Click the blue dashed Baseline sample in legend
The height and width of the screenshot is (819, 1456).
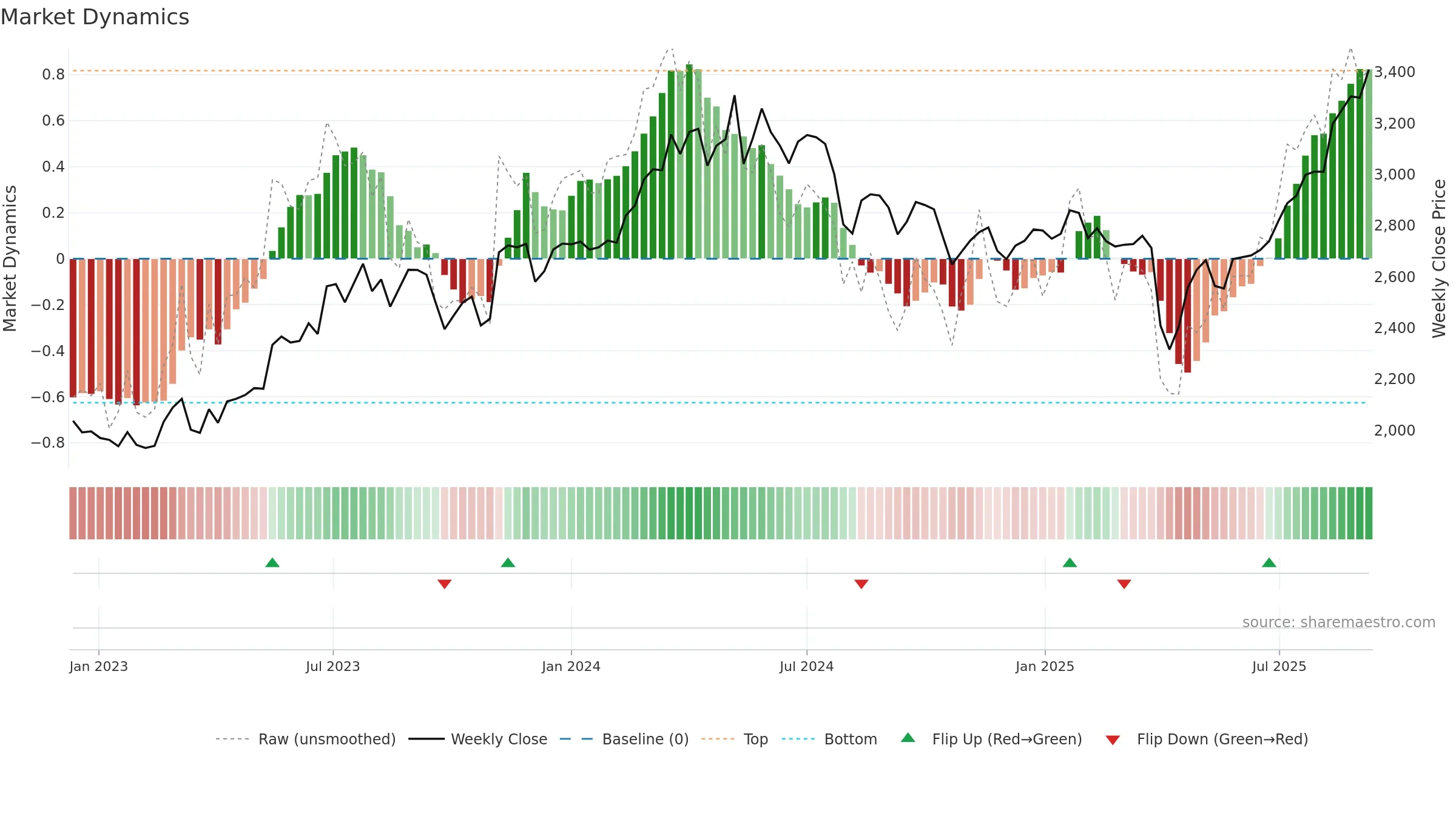(x=576, y=739)
